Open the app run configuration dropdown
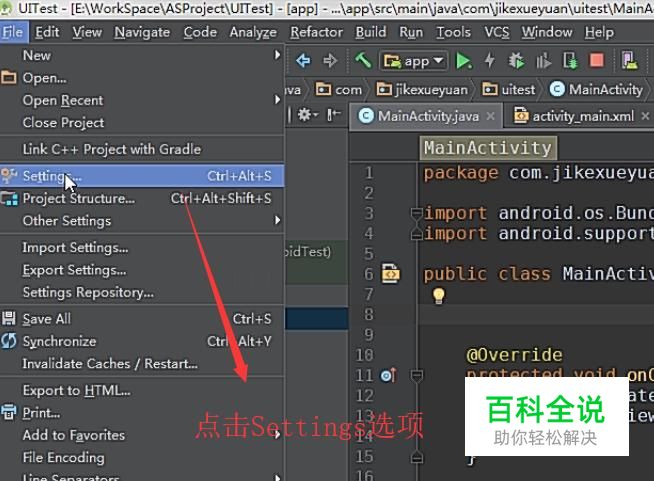654x481 pixels. (x=413, y=61)
